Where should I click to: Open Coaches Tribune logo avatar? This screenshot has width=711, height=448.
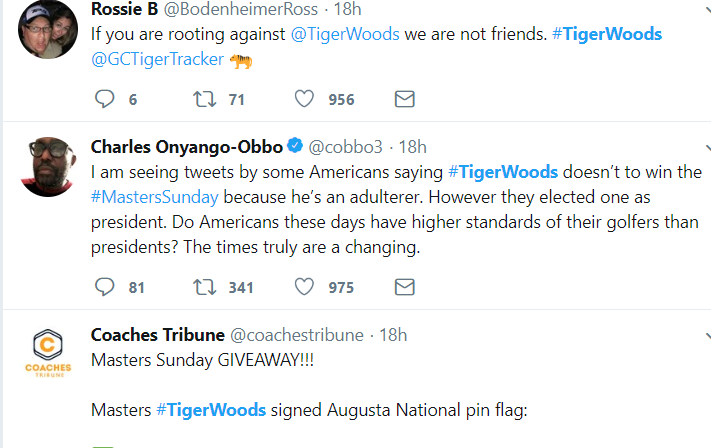click(x=50, y=356)
